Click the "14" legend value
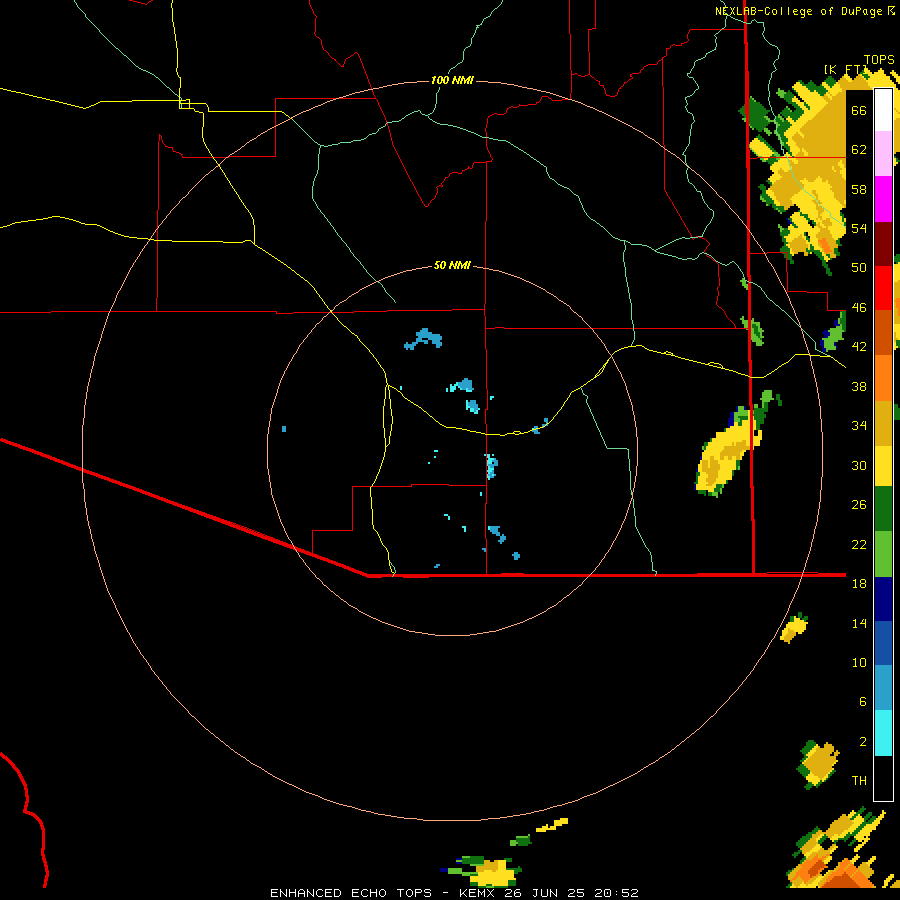900x900 pixels. click(859, 623)
